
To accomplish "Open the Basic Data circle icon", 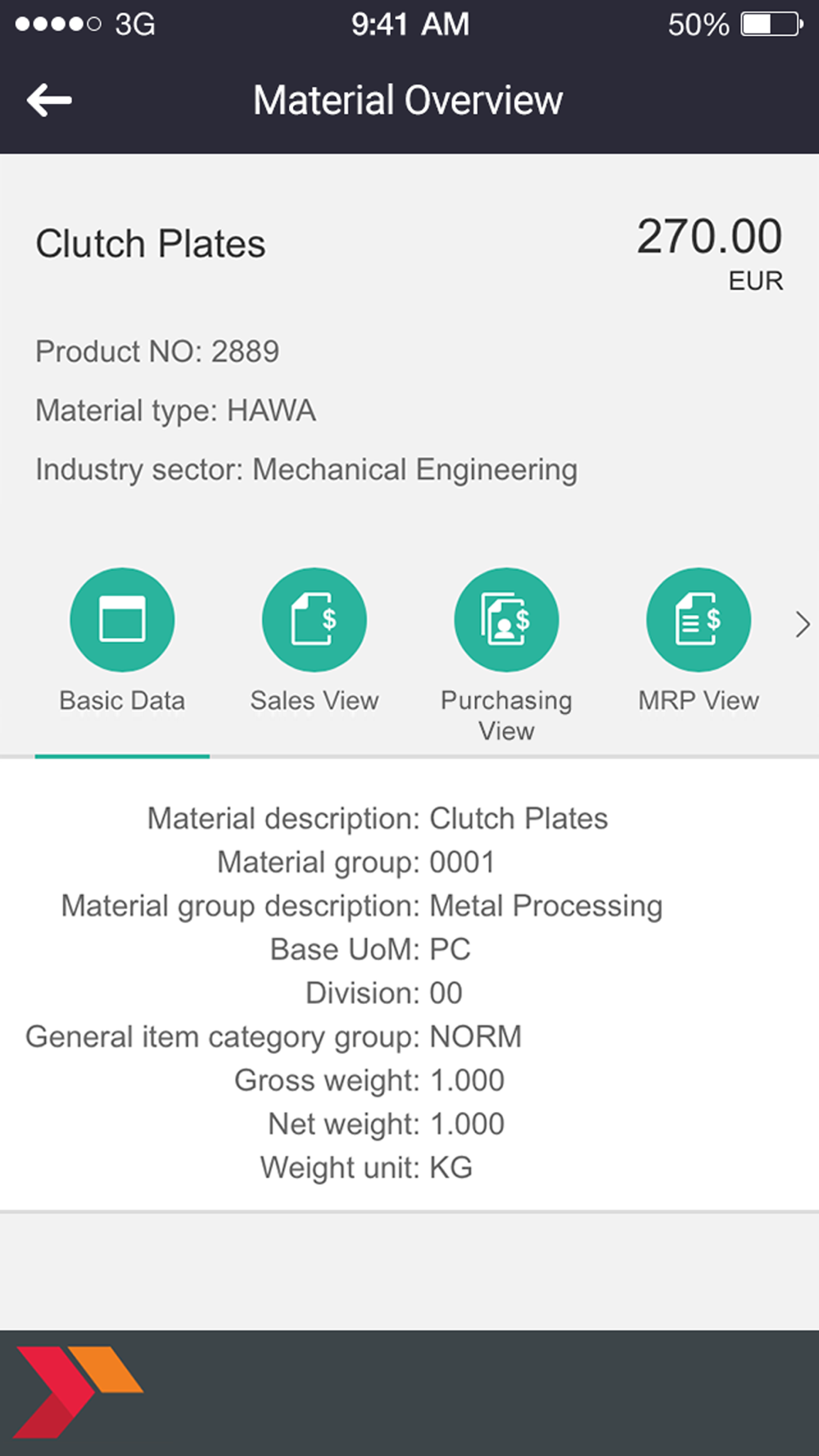I will click(x=122, y=620).
